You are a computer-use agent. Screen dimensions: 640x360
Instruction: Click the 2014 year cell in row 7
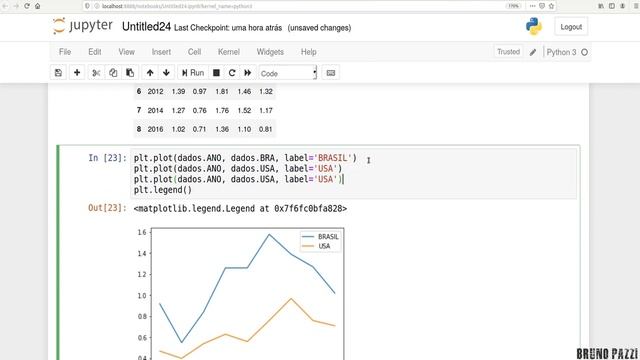point(156,110)
